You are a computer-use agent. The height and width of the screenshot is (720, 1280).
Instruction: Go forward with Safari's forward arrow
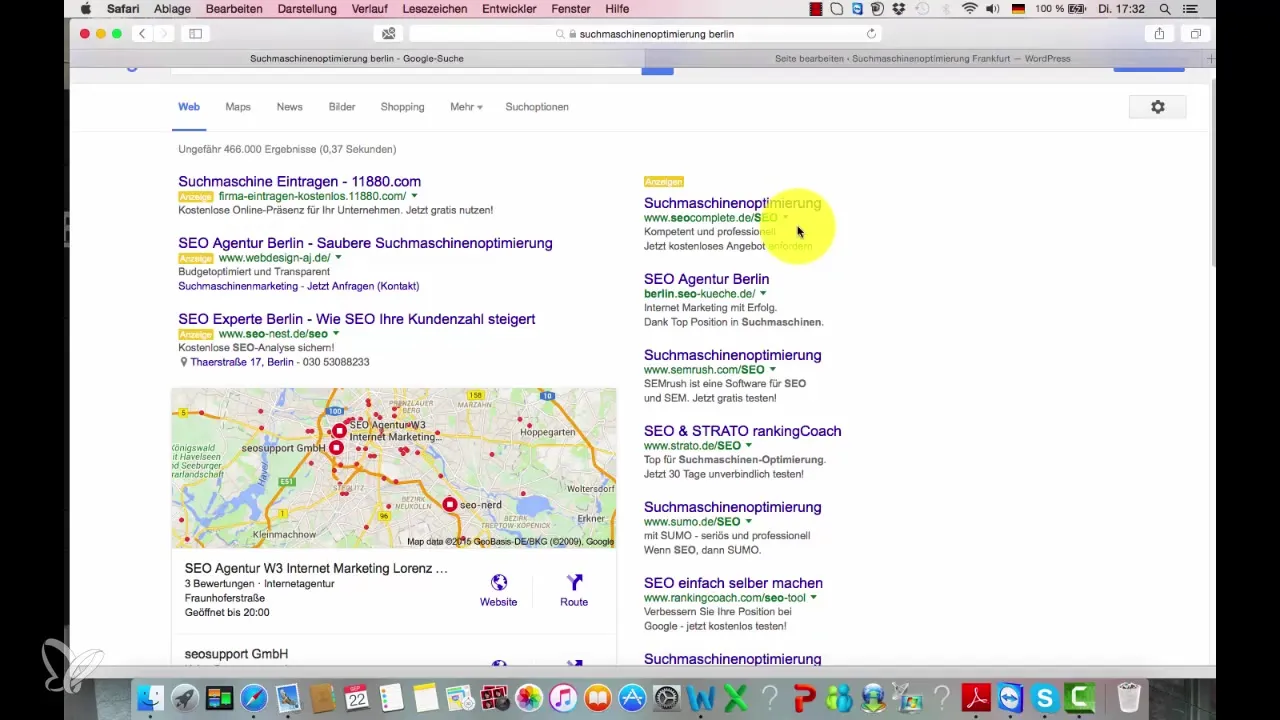[163, 33]
